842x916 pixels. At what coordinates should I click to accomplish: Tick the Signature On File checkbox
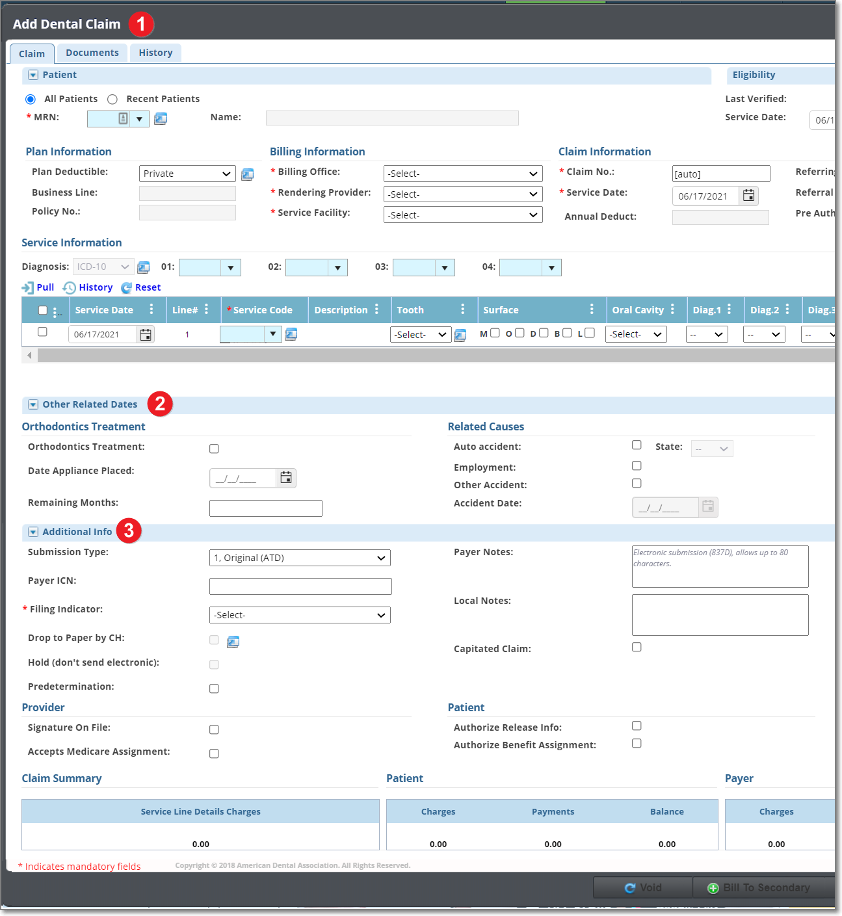(x=214, y=730)
